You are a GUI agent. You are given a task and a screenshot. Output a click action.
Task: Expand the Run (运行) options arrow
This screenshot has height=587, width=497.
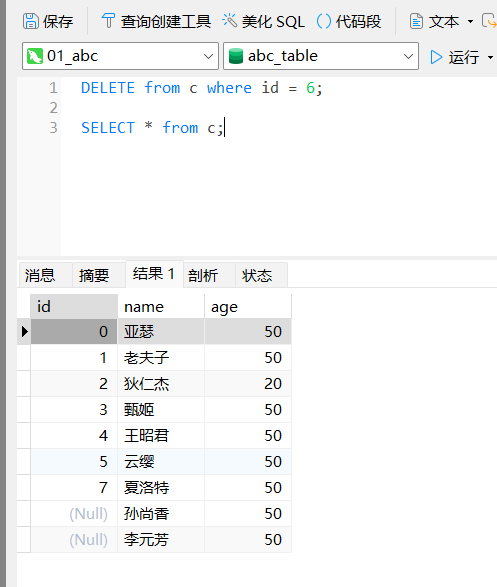point(490,58)
